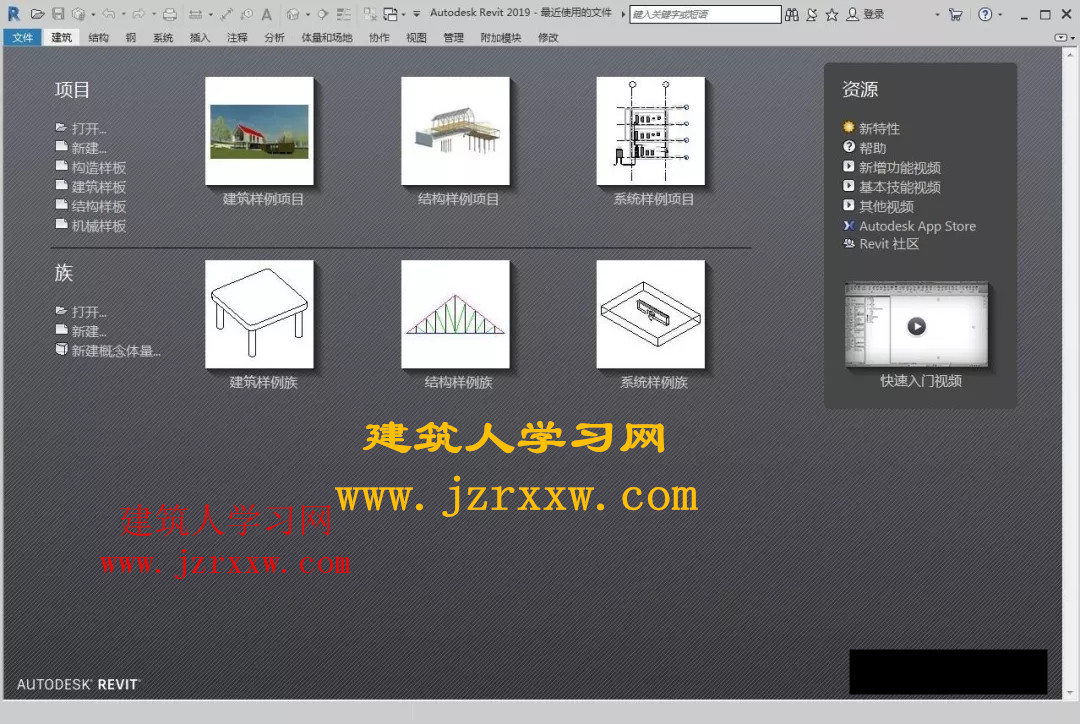
Task: Click the 新建概念体量... link
Action: (108, 351)
